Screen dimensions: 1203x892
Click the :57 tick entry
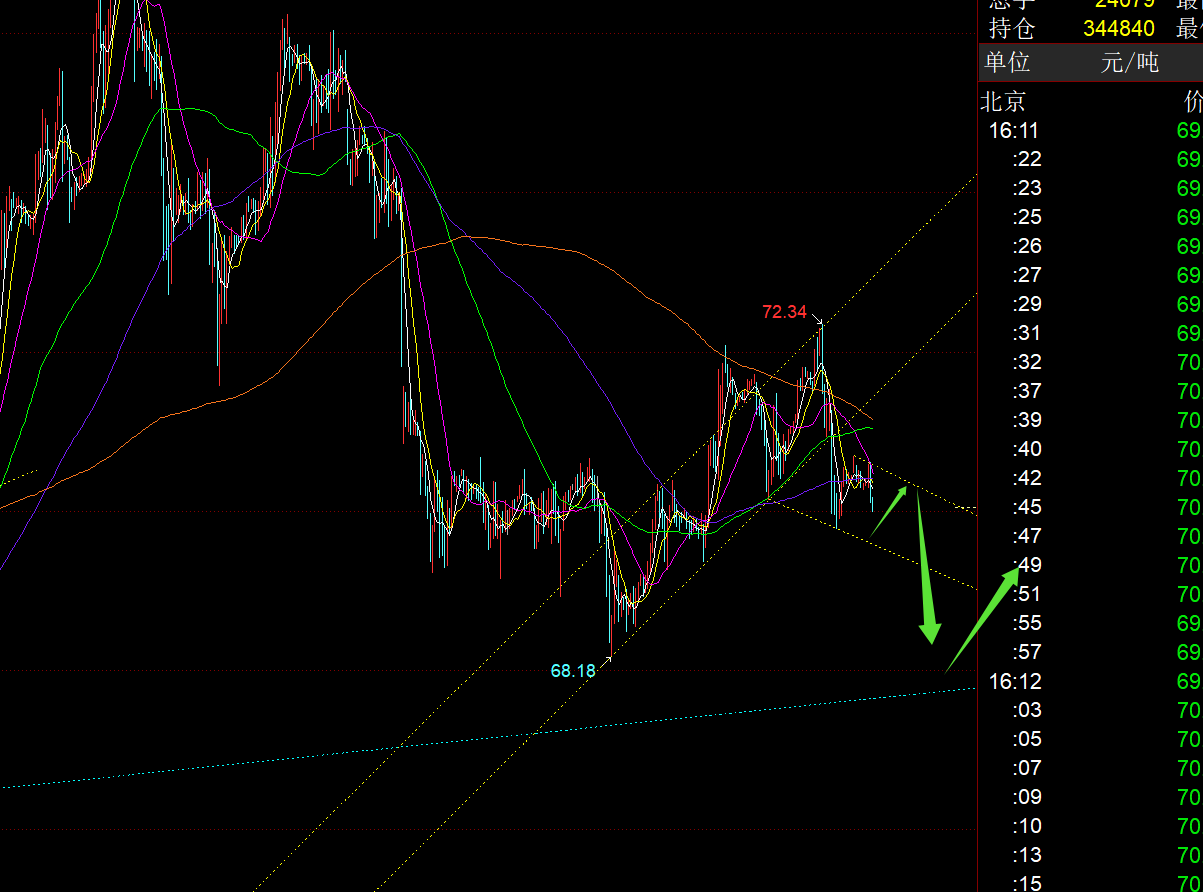[1027, 652]
